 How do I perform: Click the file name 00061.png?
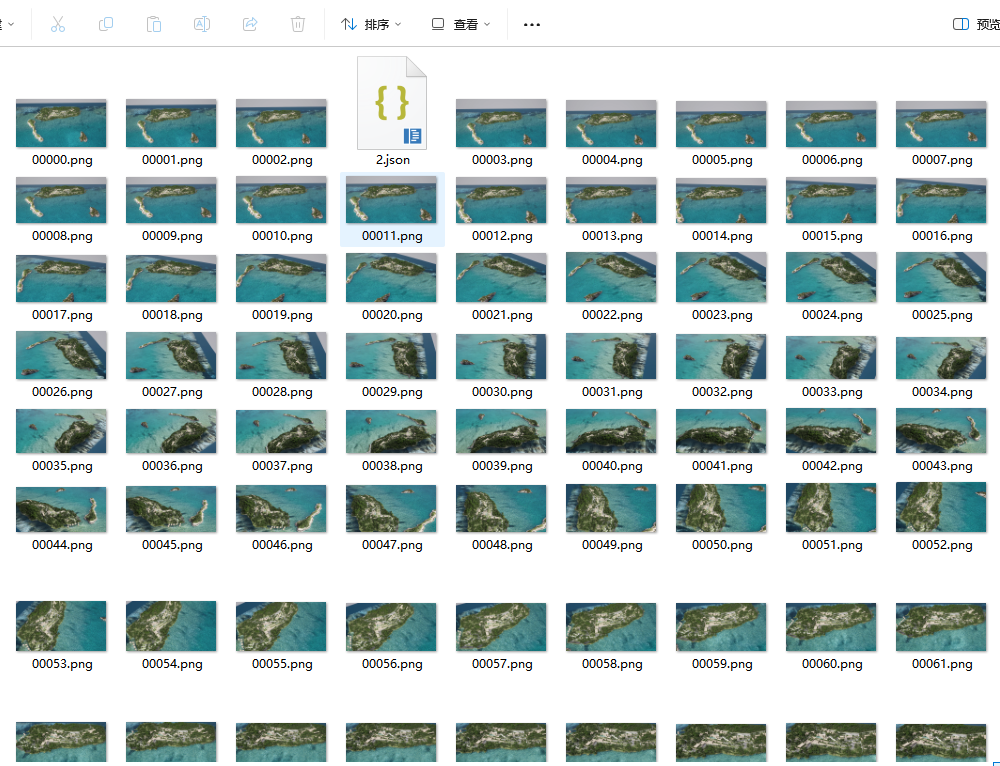[942, 664]
